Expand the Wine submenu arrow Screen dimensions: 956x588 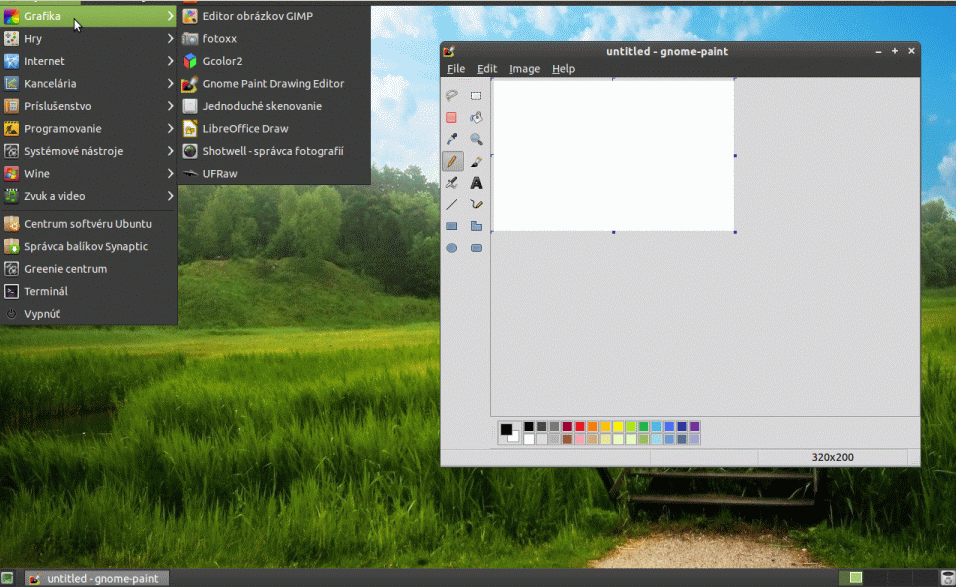[x=170, y=174]
